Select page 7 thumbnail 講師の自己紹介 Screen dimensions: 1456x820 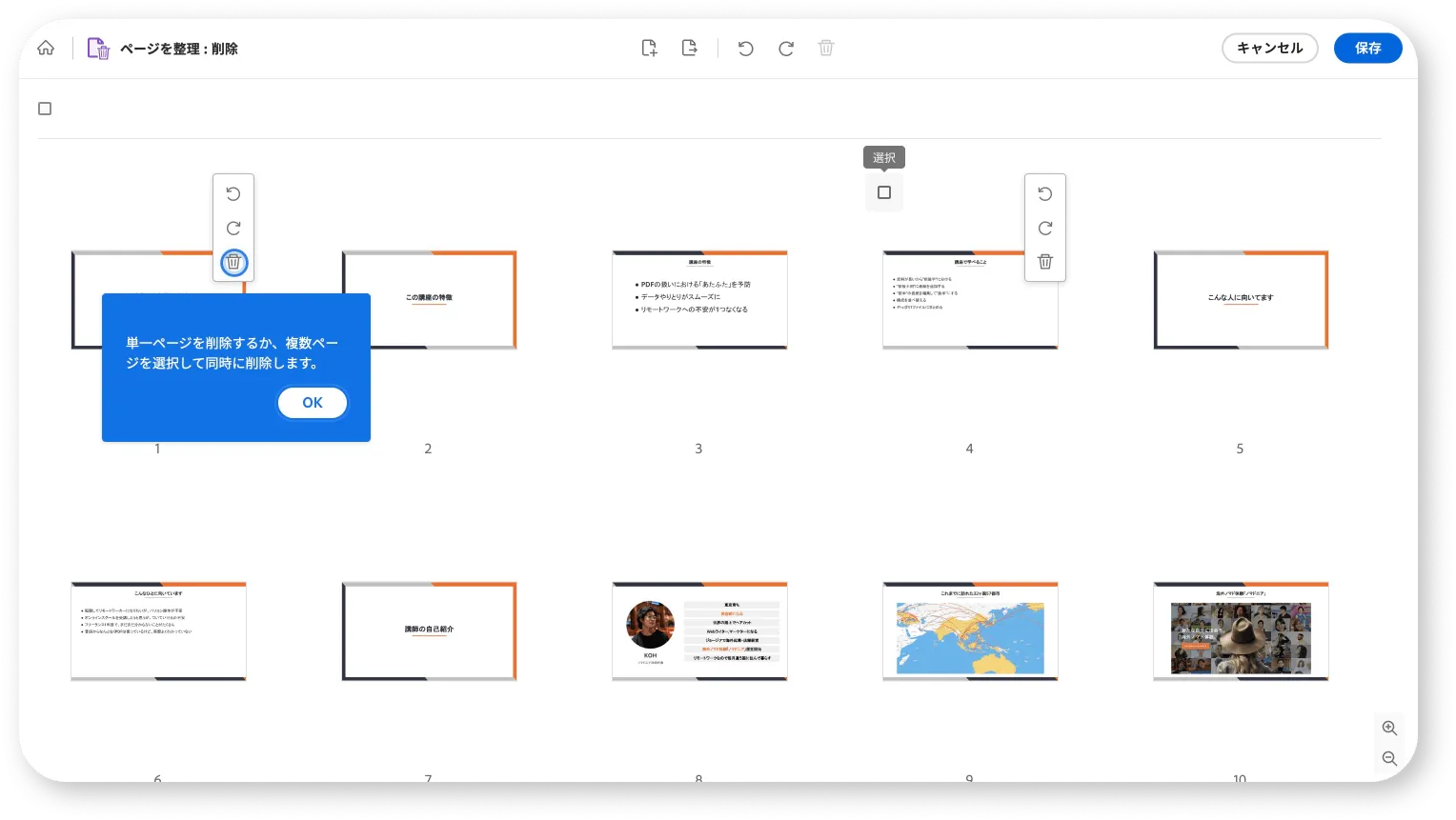(429, 631)
